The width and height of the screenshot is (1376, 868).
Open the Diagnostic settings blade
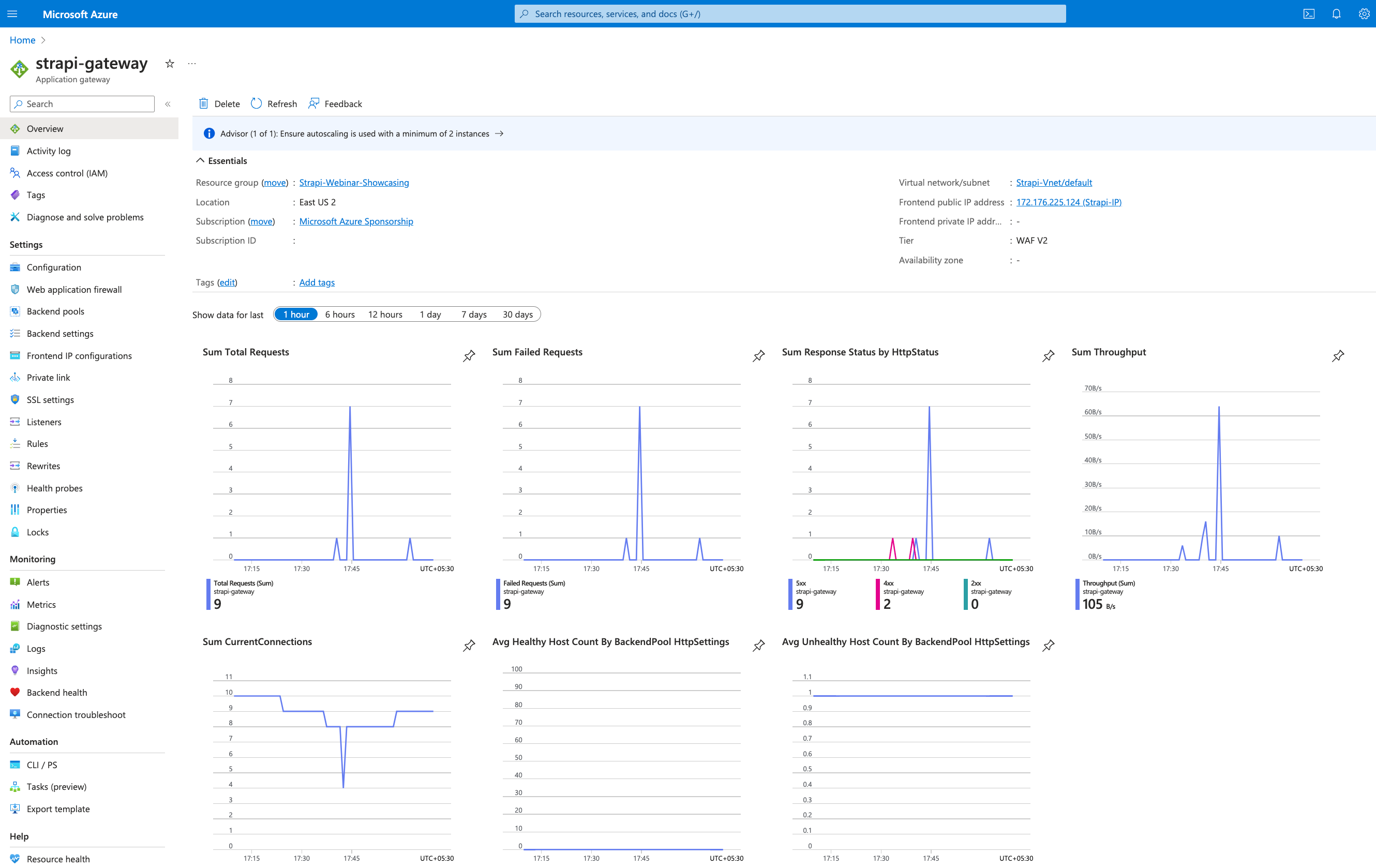coord(64,626)
